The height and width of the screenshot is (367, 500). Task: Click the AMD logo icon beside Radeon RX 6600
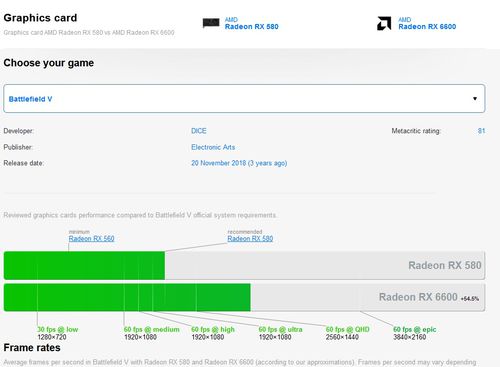(x=384, y=23)
